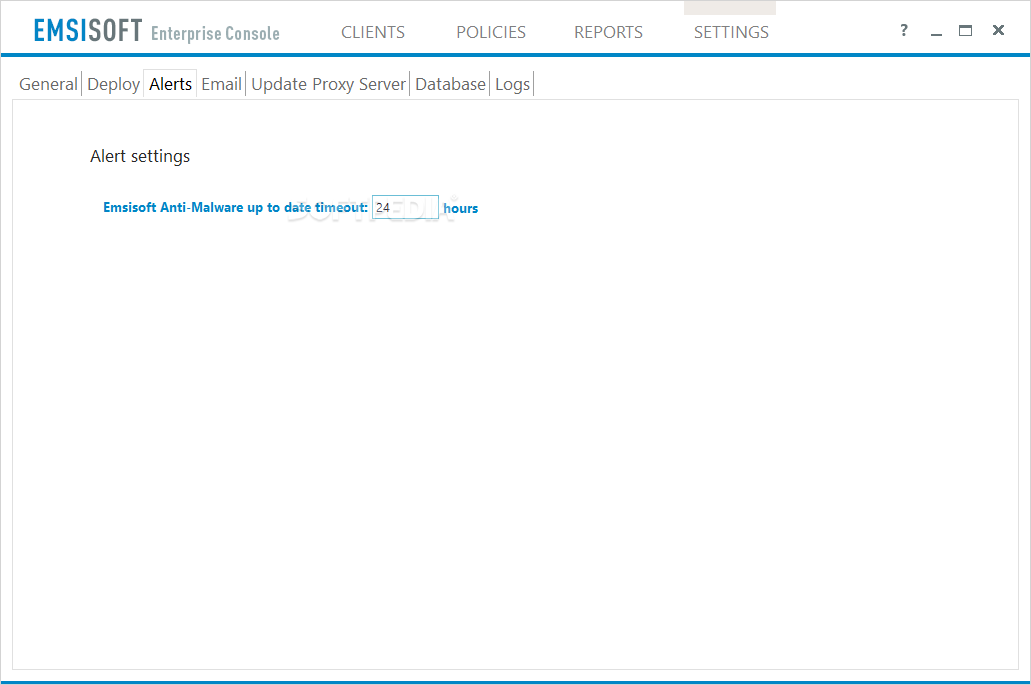This screenshot has width=1031, height=685.
Task: Switch to the Database tab
Action: pyautogui.click(x=450, y=84)
